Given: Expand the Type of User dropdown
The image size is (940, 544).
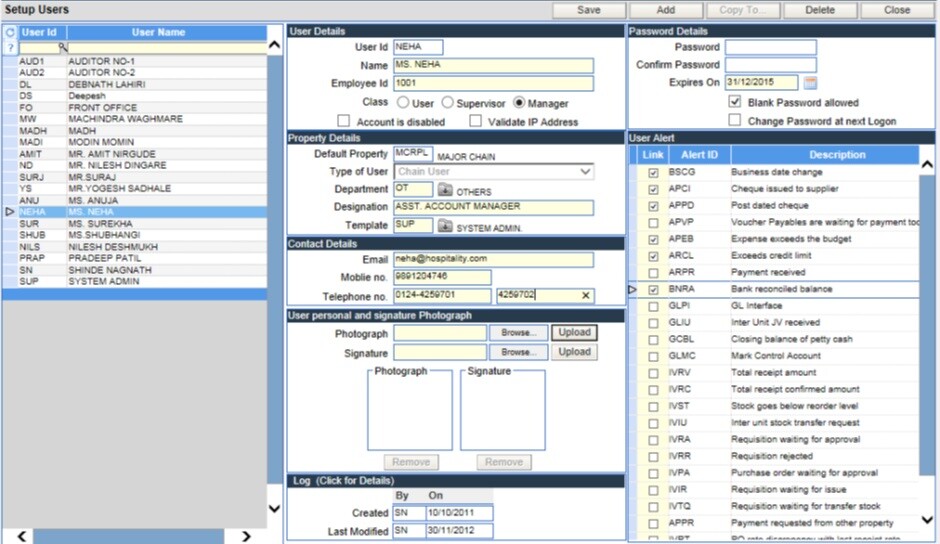Looking at the screenshot, I should [x=585, y=172].
